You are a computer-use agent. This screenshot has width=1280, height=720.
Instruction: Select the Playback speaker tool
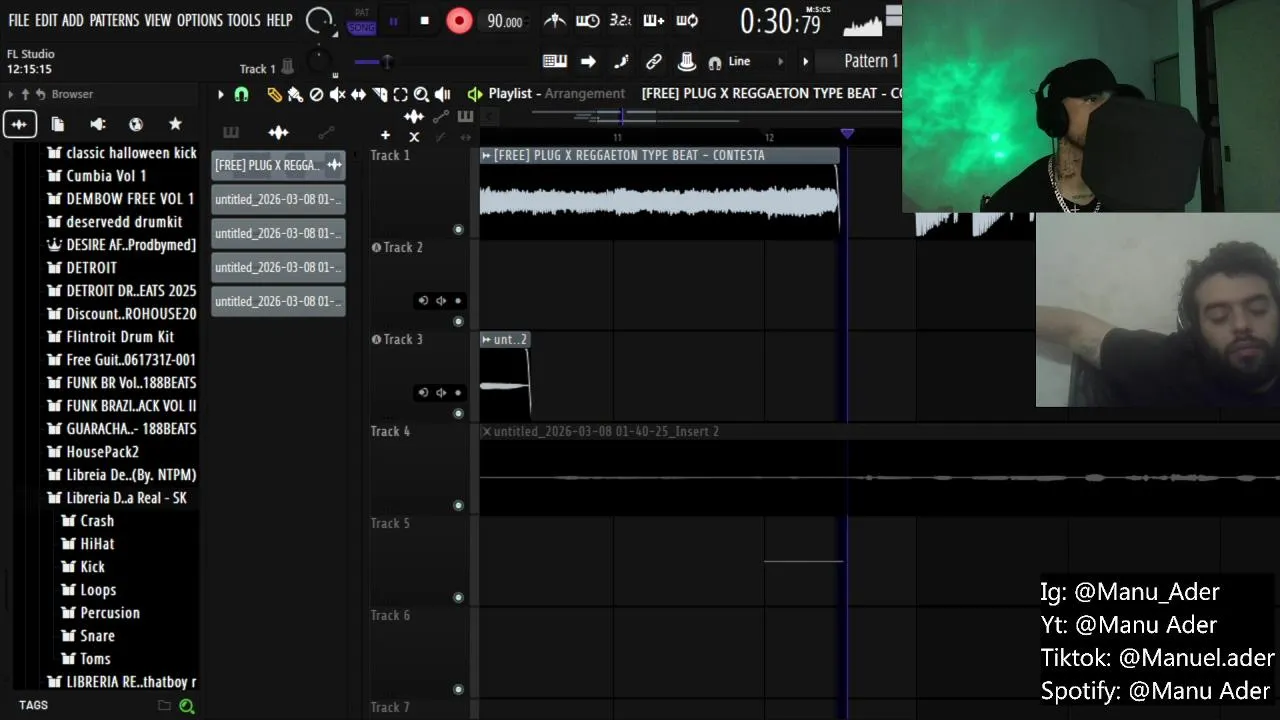tap(442, 94)
